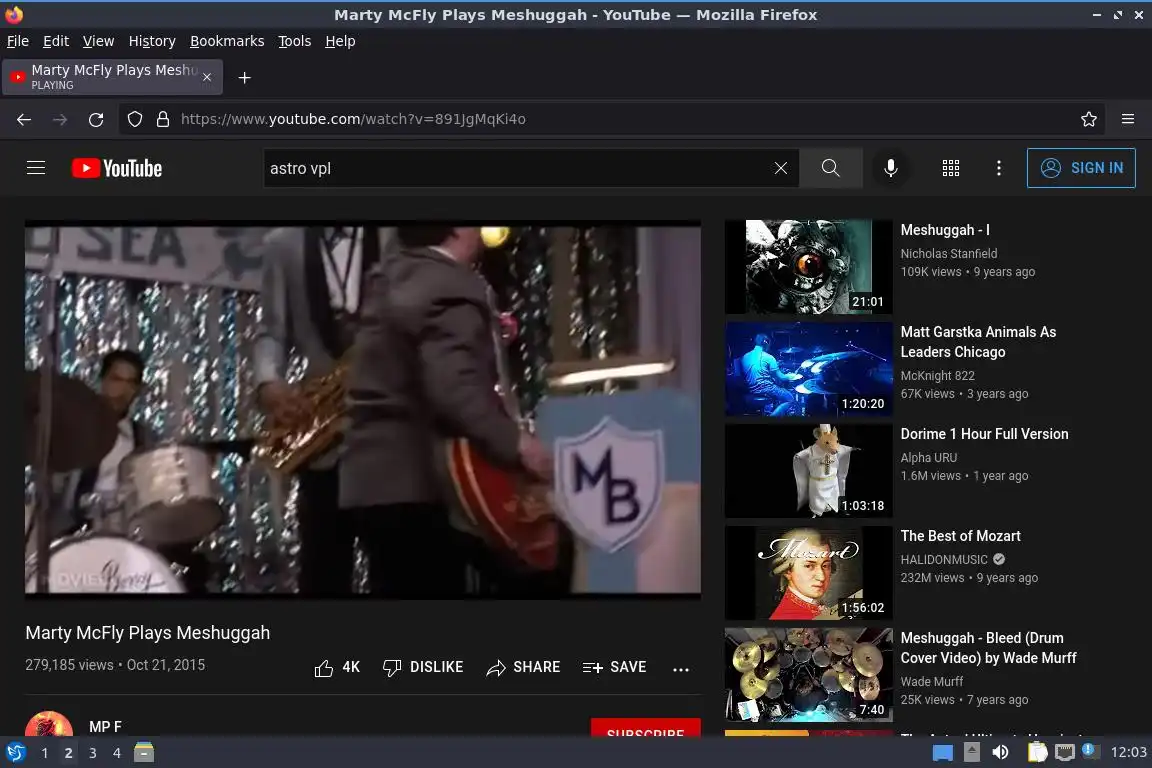This screenshot has height=768, width=1152.
Task: Open Dorime 1 Hour thumbnail
Action: point(808,471)
